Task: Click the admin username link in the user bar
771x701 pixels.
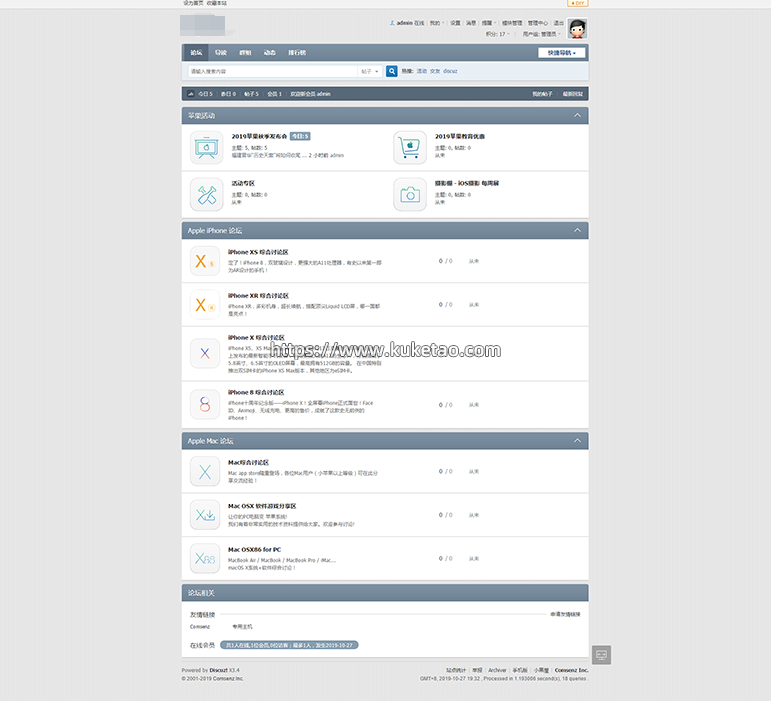Action: (x=405, y=23)
